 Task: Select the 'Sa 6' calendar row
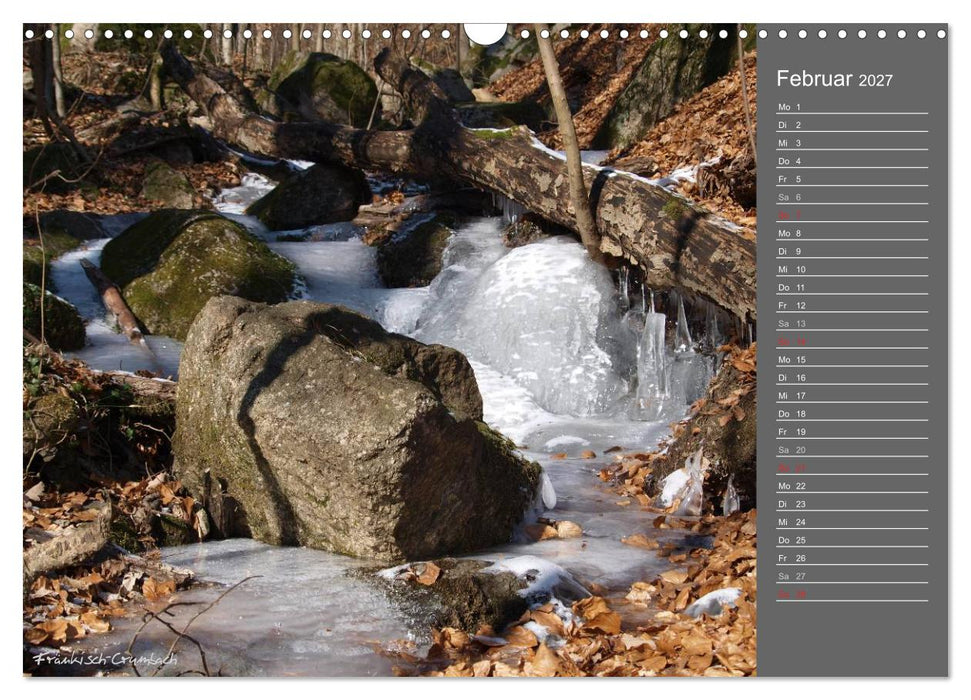(x=852, y=196)
